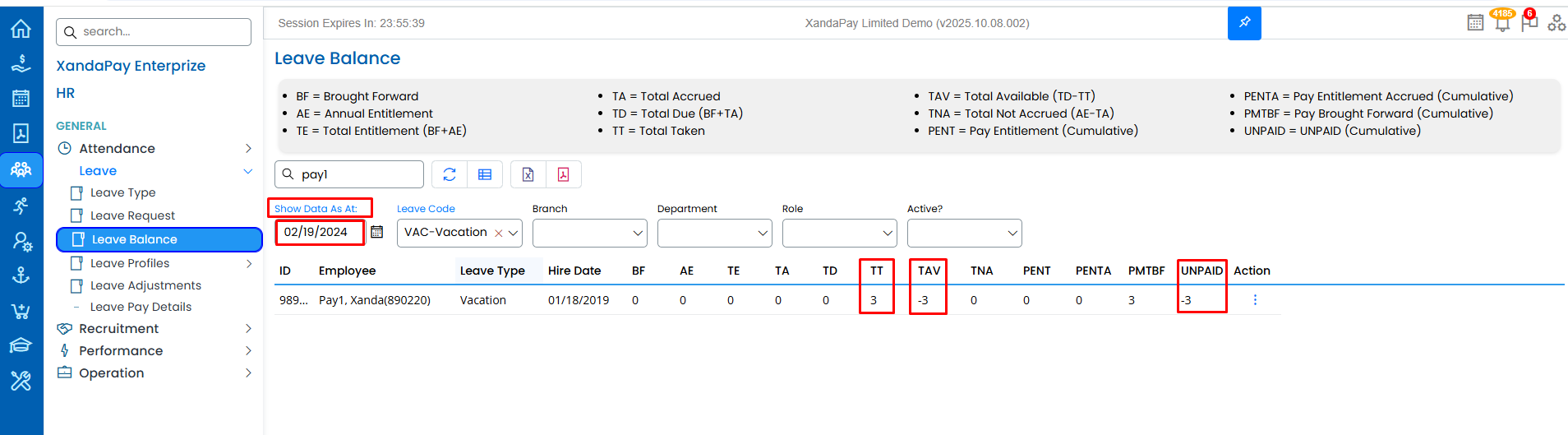
Task: Click the column grid view icon
Action: click(x=485, y=174)
